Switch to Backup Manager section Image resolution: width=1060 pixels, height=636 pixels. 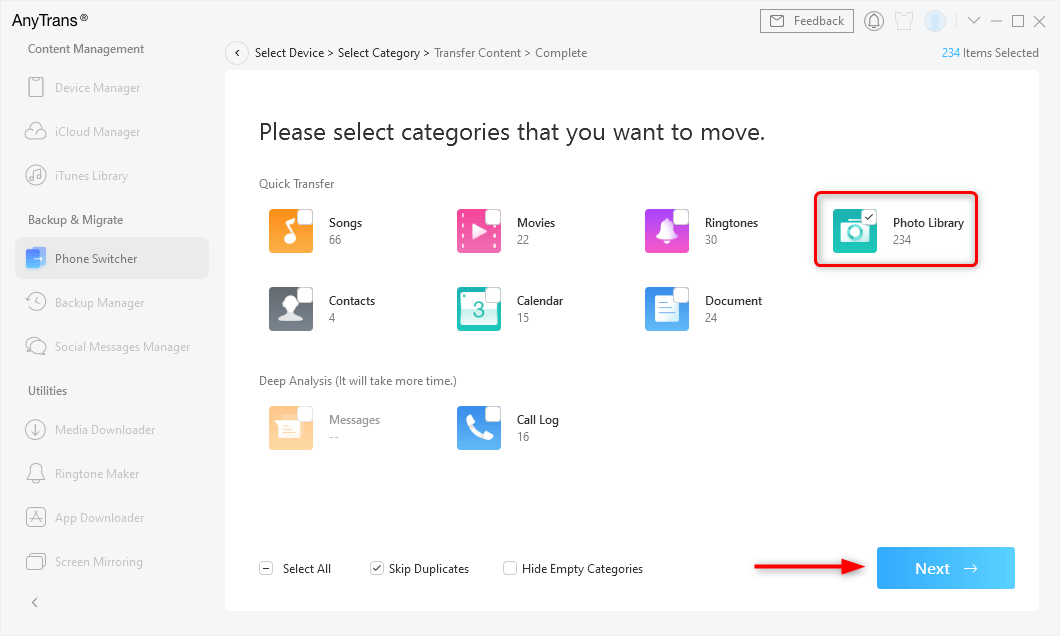(99, 303)
